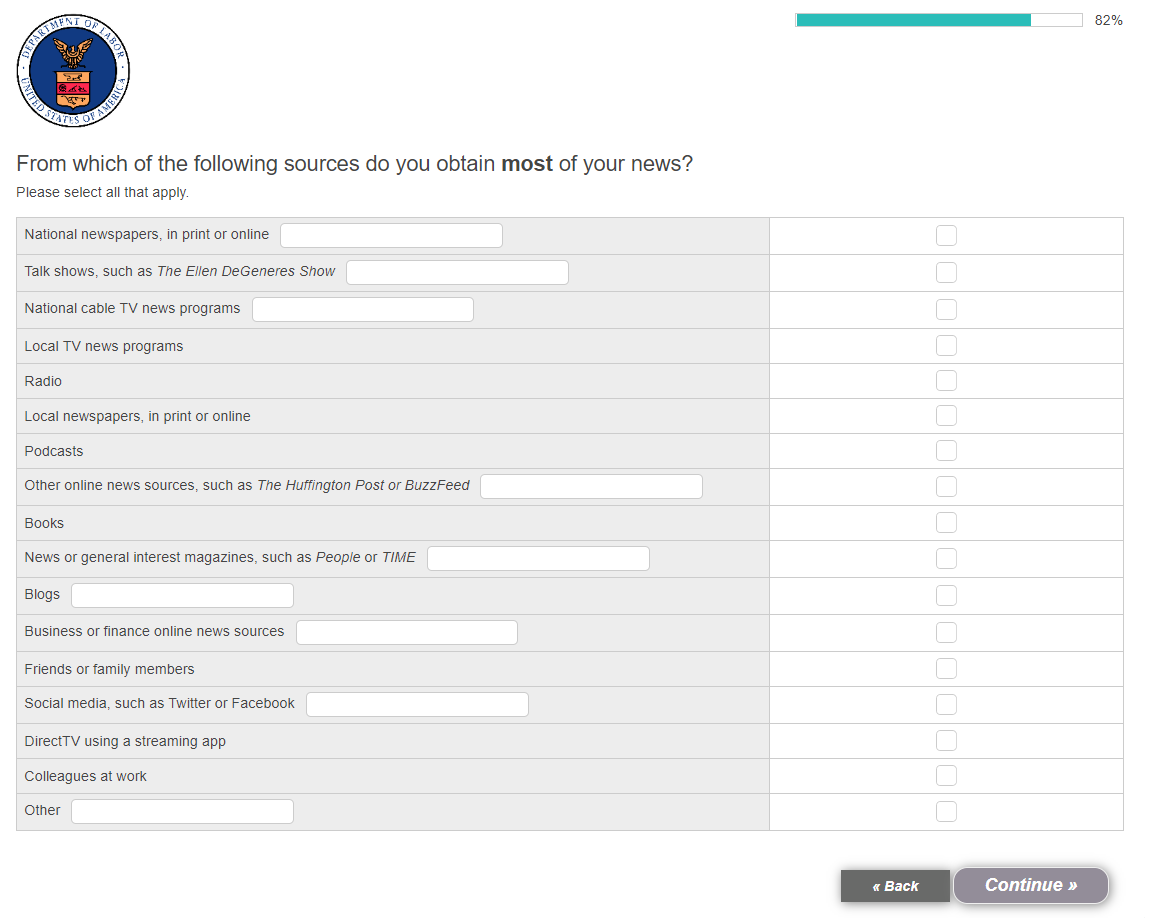Enable the Local TV news programs checkbox
This screenshot has height=918, width=1149.
click(x=946, y=346)
